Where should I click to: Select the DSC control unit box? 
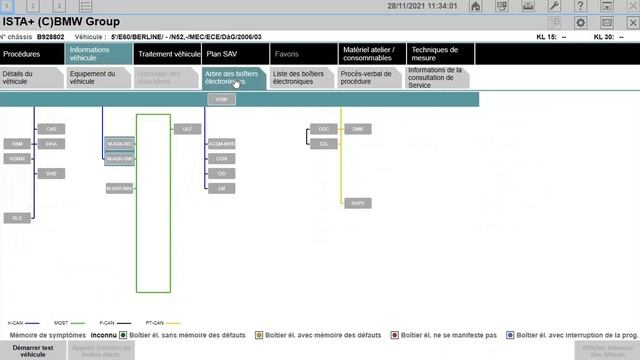(324, 129)
